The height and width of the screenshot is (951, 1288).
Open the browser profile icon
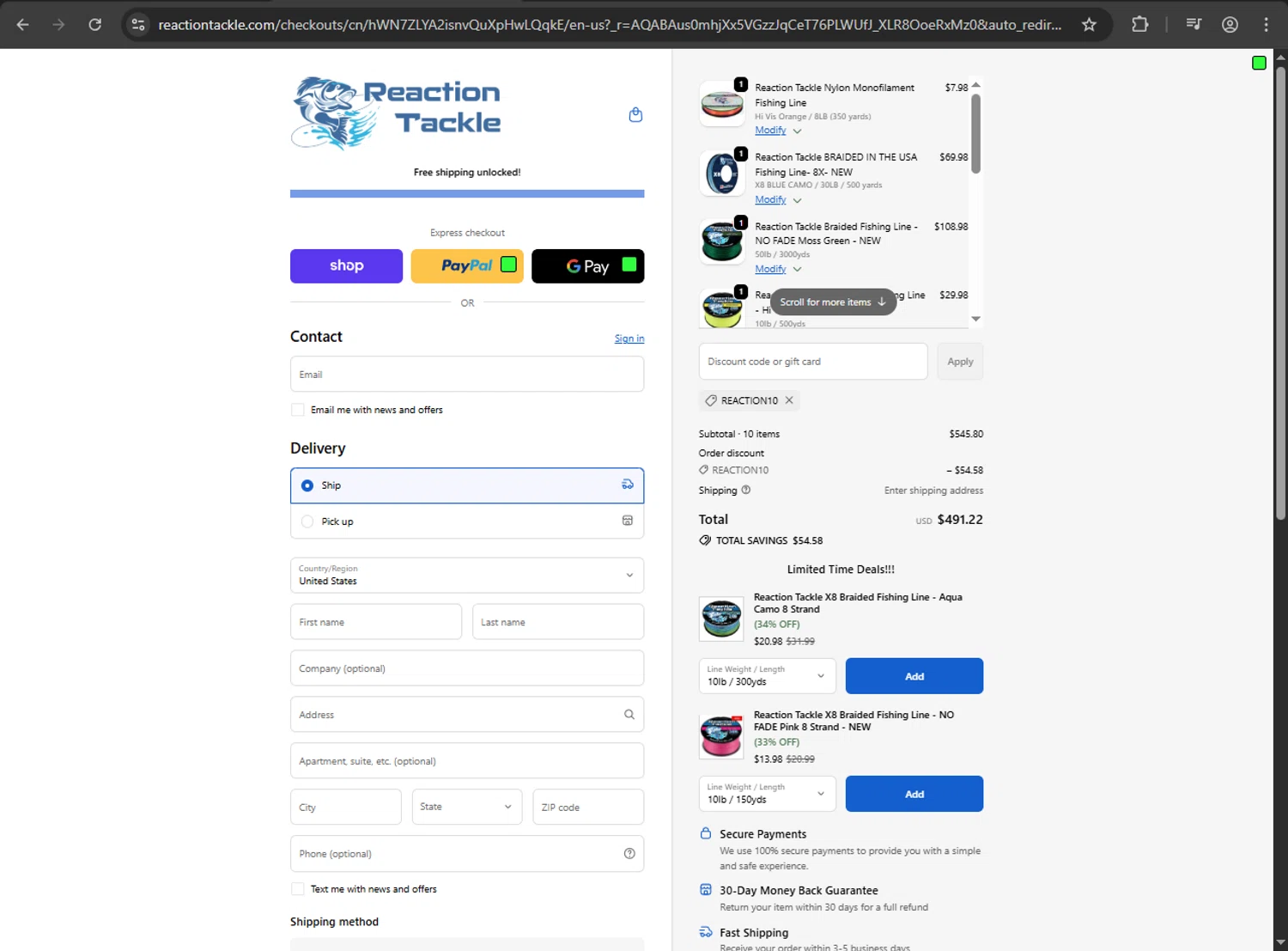pyautogui.click(x=1230, y=24)
